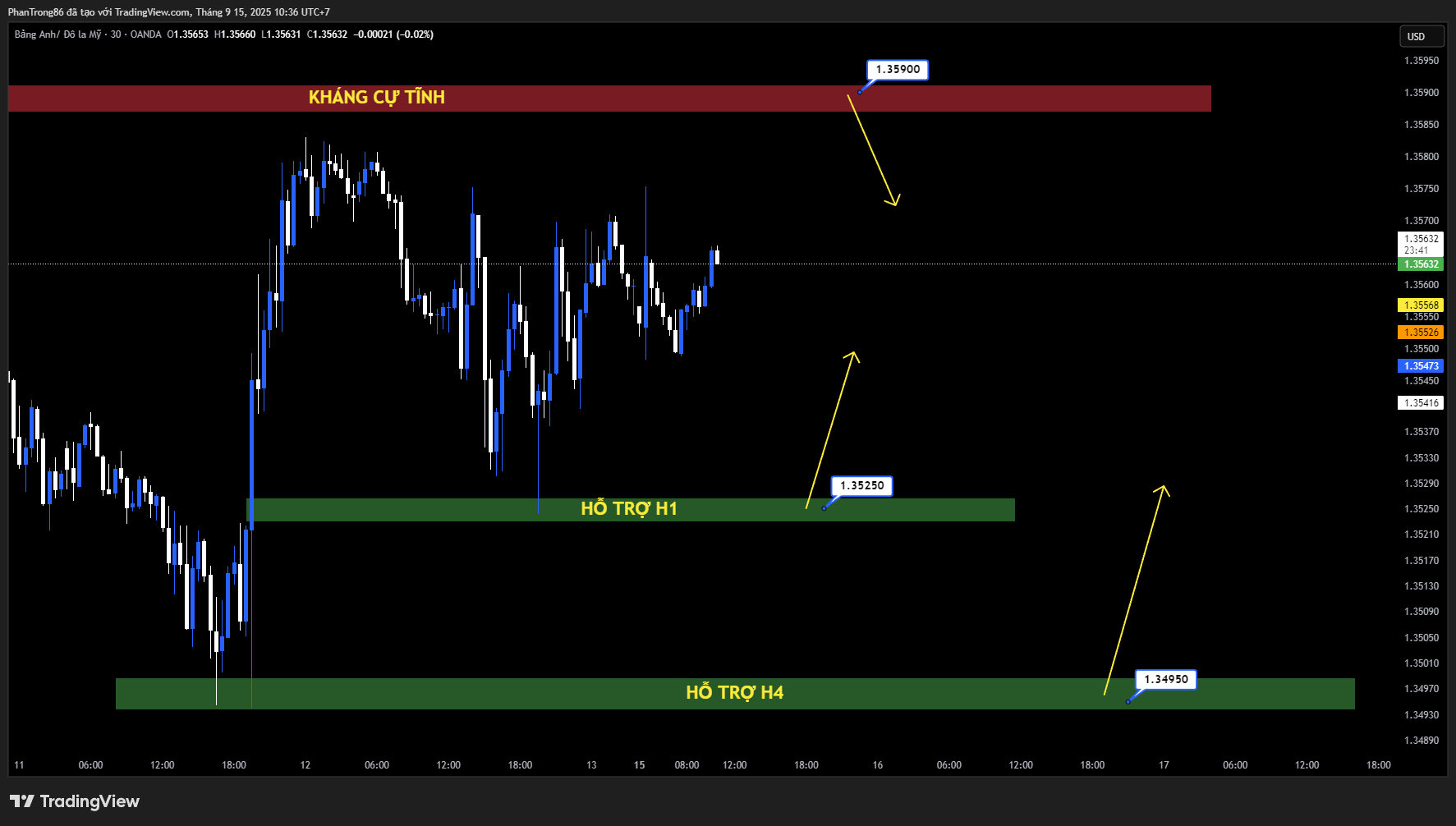Click the date 11 on time axis
1456x826 pixels.
pyautogui.click(x=19, y=765)
